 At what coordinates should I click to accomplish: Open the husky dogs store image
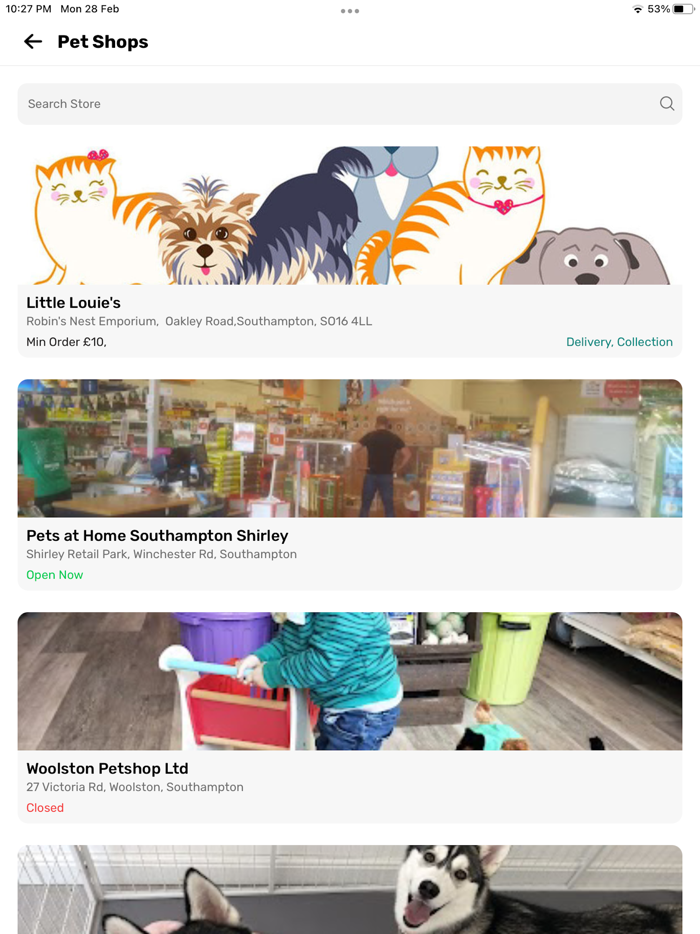[x=350, y=889]
